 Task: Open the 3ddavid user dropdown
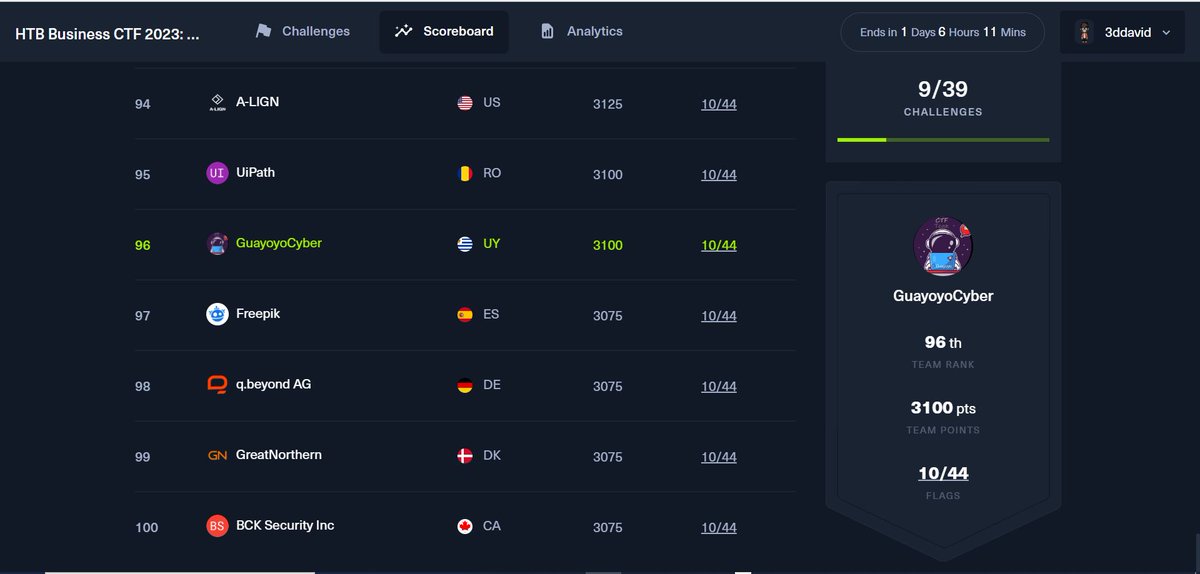pos(1124,32)
